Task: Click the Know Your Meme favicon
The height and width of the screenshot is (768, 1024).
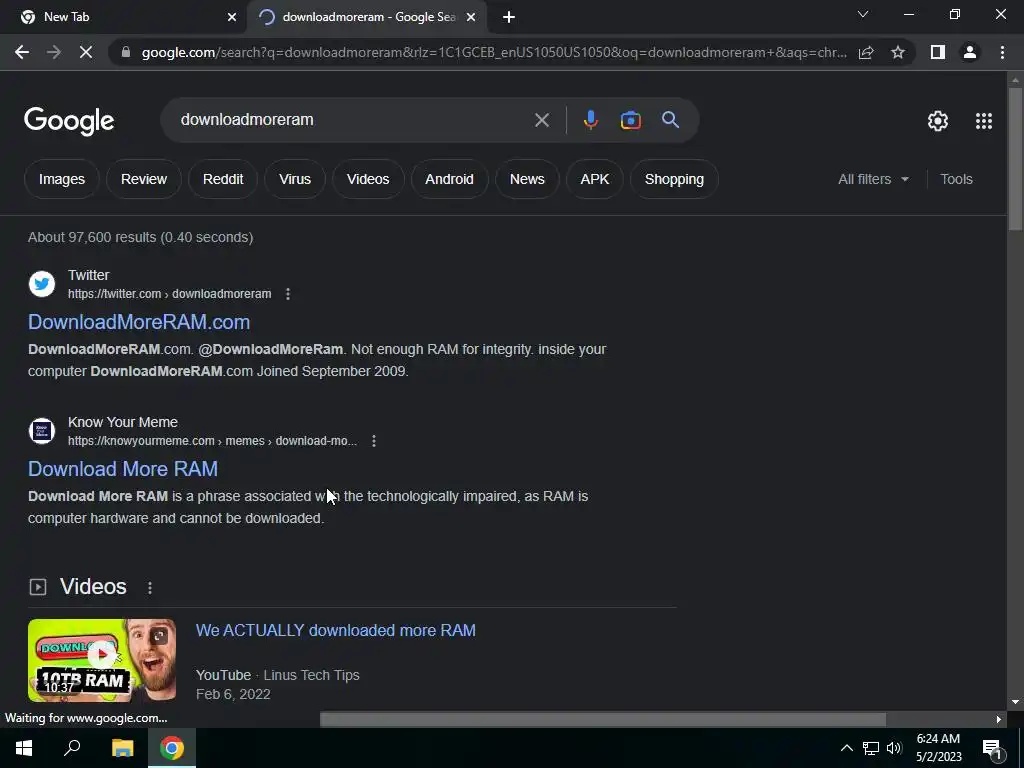Action: click(42, 431)
